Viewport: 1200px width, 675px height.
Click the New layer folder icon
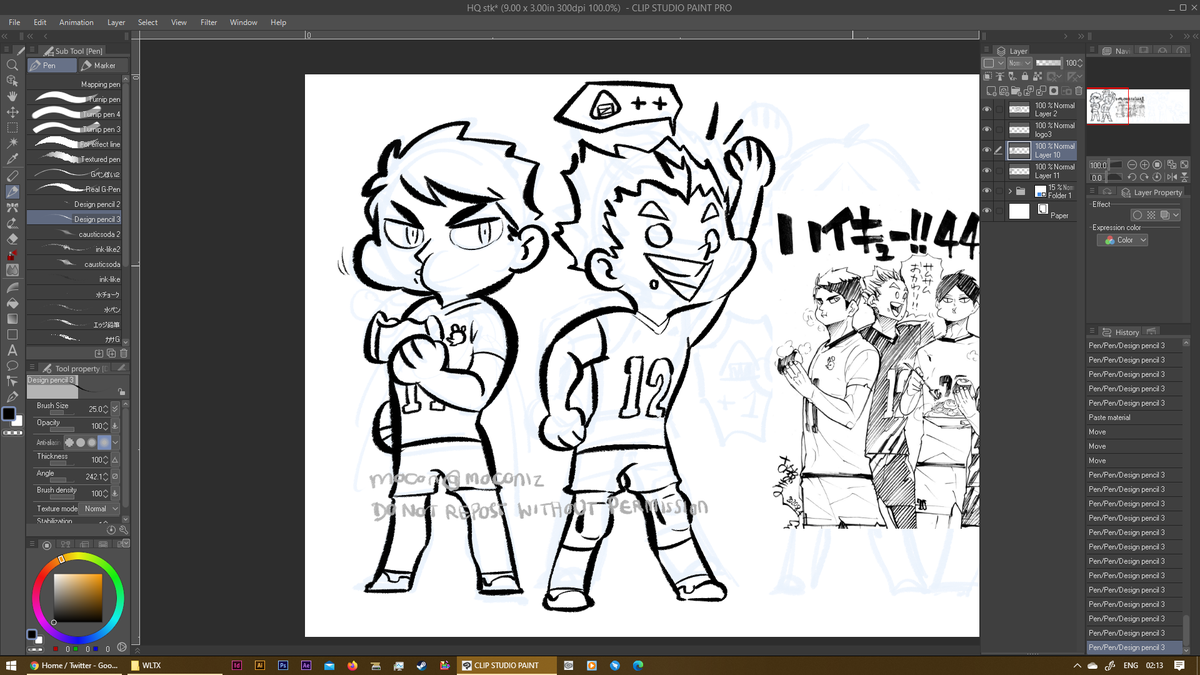pyautogui.click(x=1015, y=91)
